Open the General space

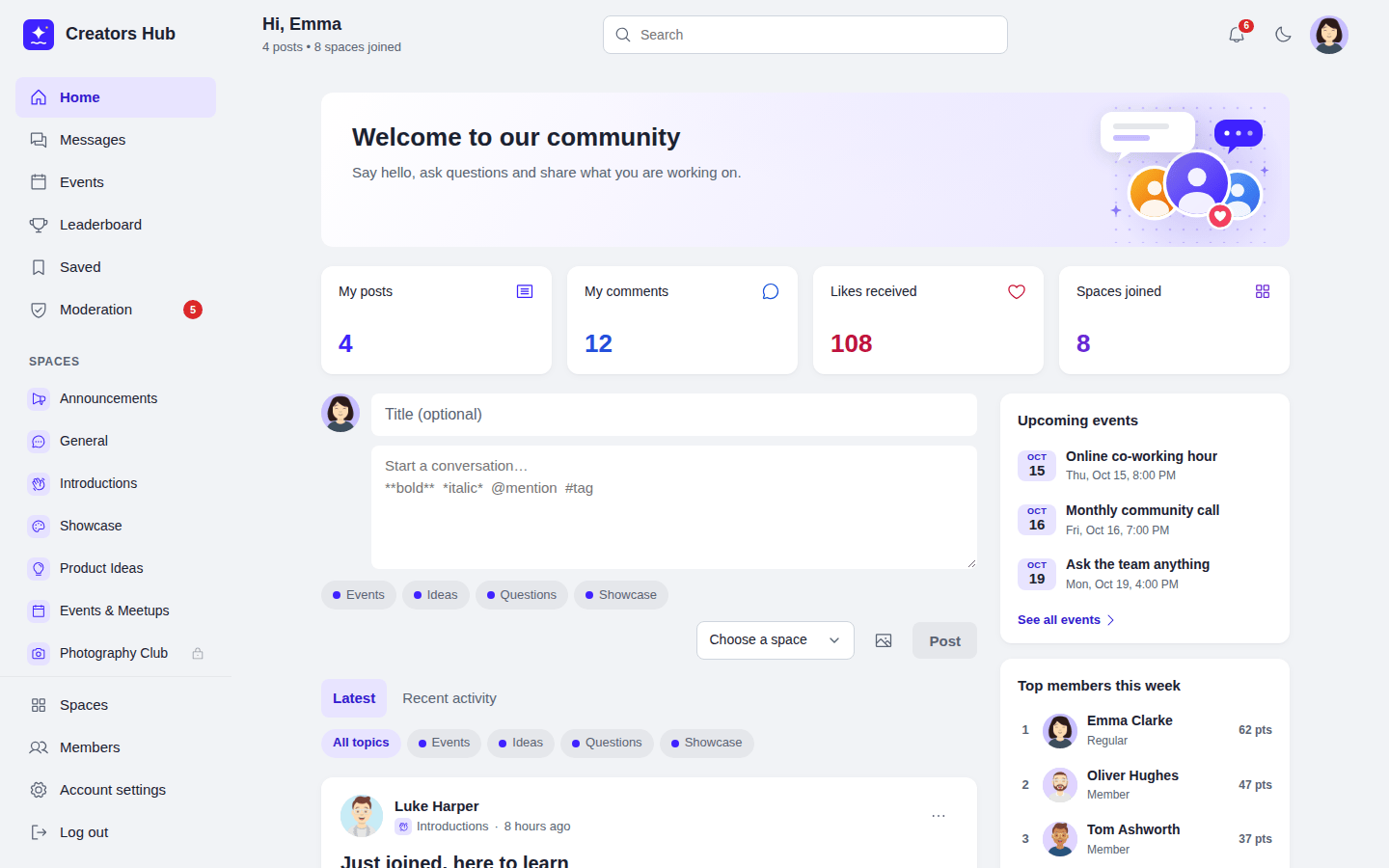116,441
